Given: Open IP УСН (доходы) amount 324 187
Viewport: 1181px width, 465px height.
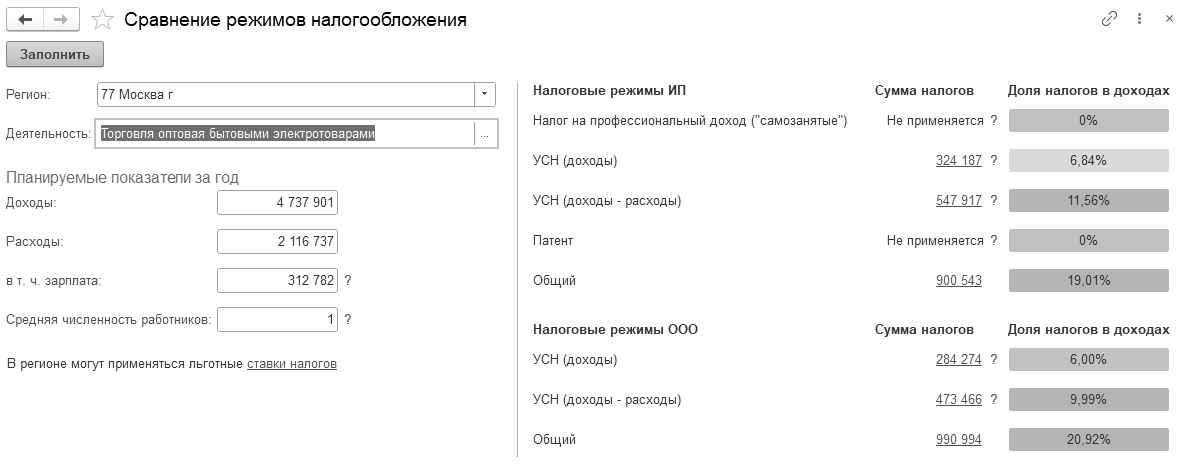Looking at the screenshot, I should (958, 161).
